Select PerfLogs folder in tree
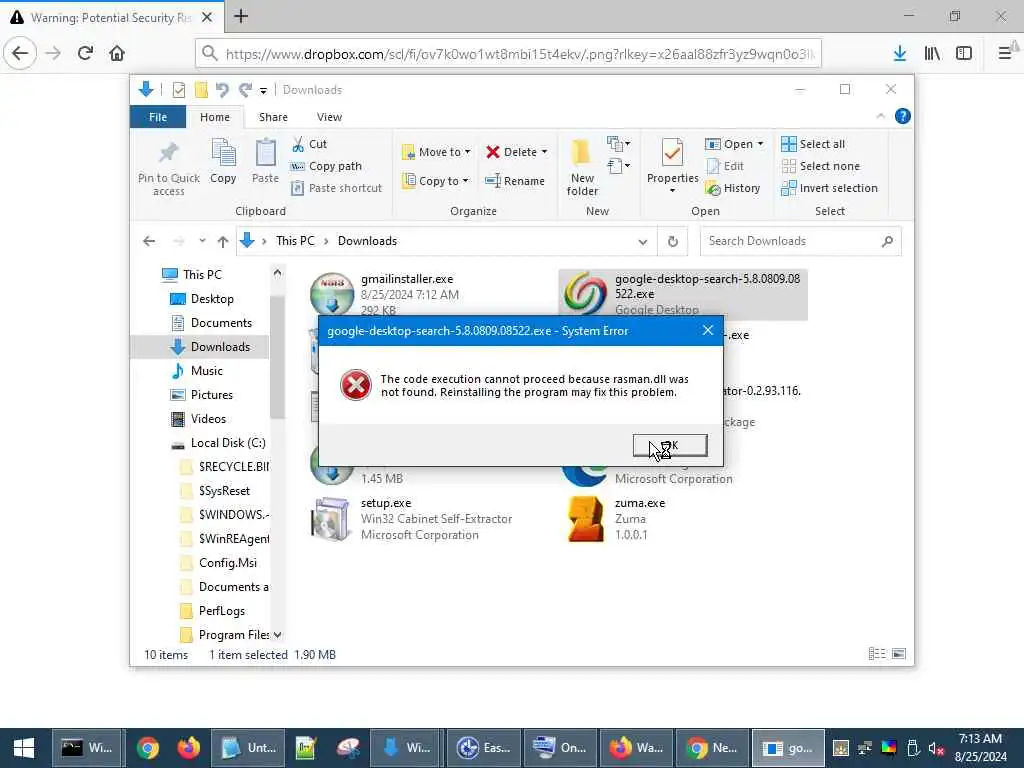This screenshot has height=768, width=1024. (221, 611)
